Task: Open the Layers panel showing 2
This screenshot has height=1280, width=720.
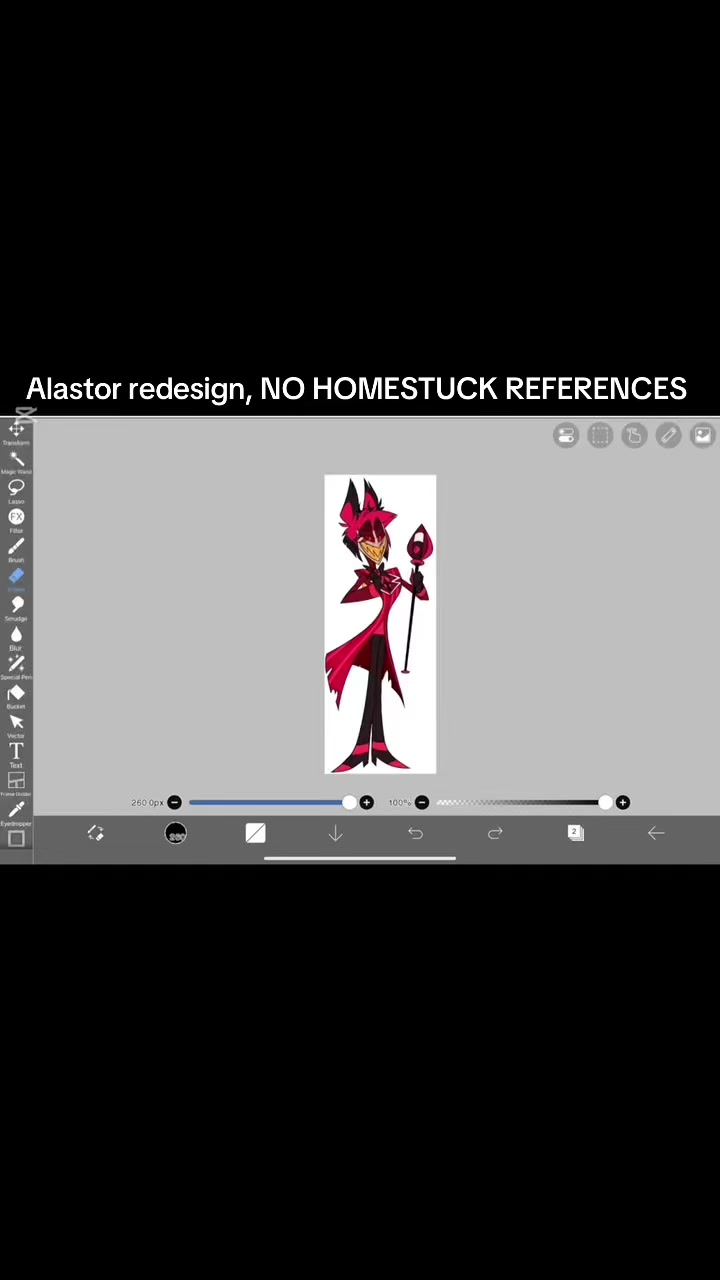Action: [575, 833]
